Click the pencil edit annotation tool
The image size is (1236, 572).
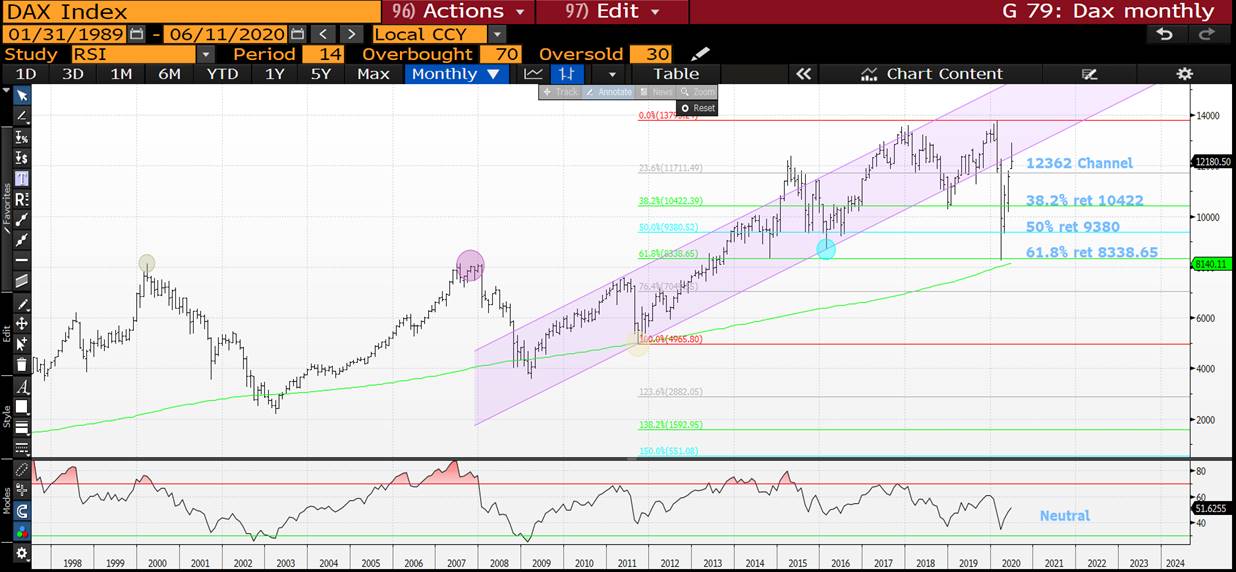[x=22, y=303]
